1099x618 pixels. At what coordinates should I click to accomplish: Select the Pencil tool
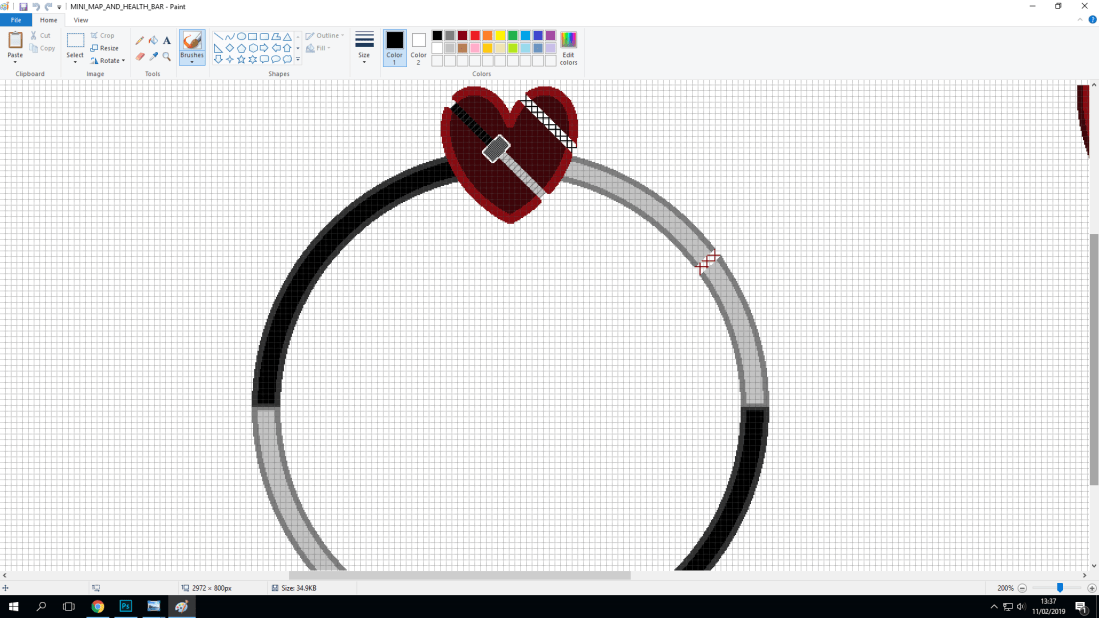pyautogui.click(x=139, y=38)
